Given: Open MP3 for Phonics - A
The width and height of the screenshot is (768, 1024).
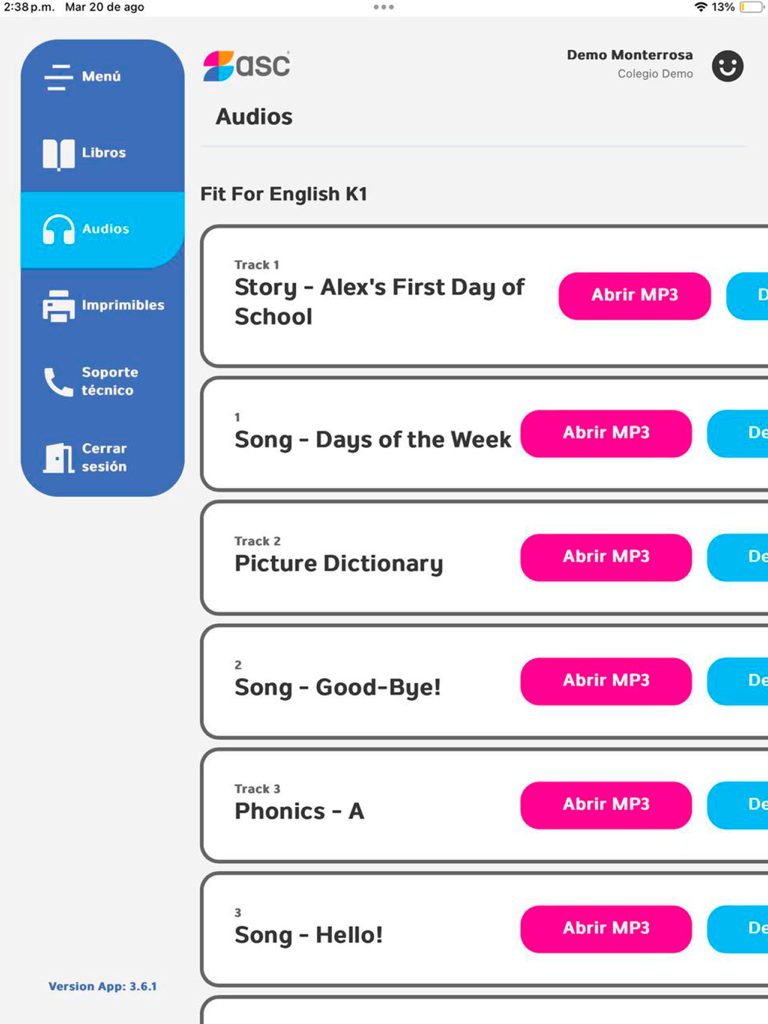Looking at the screenshot, I should click(606, 805).
